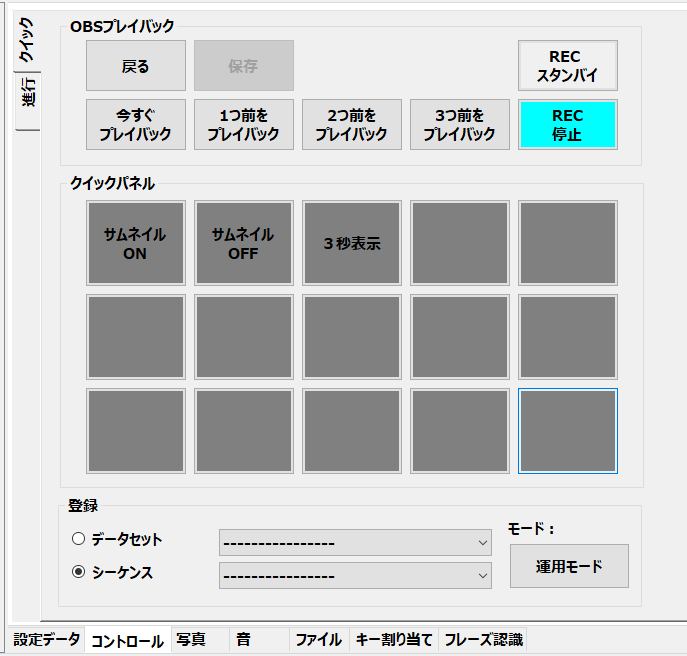The width and height of the screenshot is (687, 656).
Task: Toggle the 運用モード button
Action: 569,566
